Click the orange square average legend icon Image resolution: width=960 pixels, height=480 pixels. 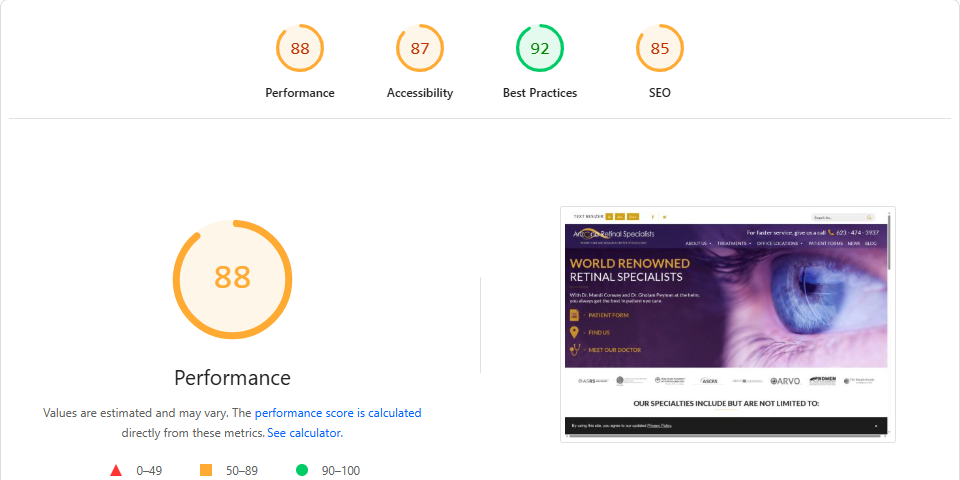206,470
